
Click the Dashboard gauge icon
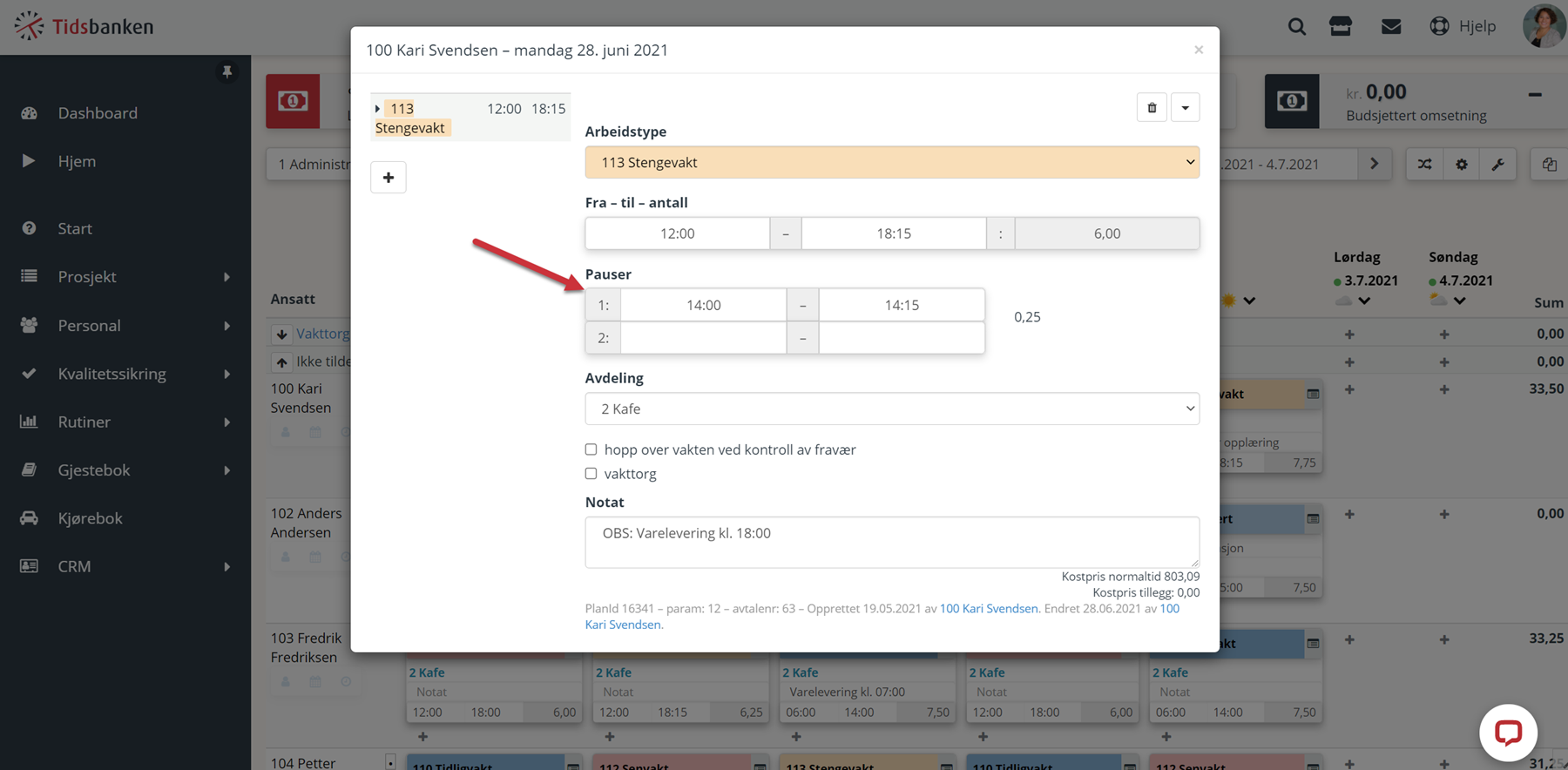tap(29, 113)
